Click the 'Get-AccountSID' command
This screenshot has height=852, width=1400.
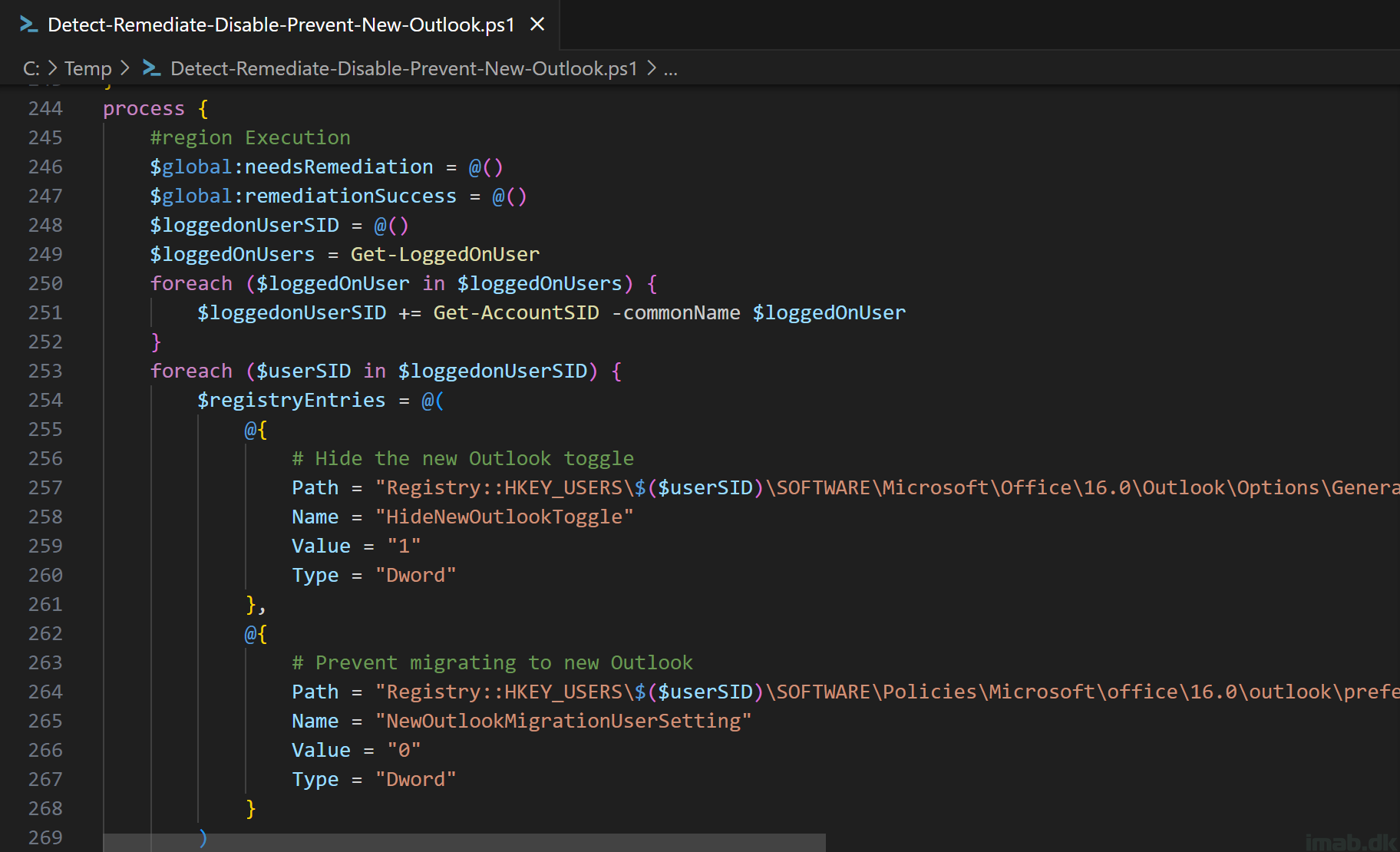point(516,313)
